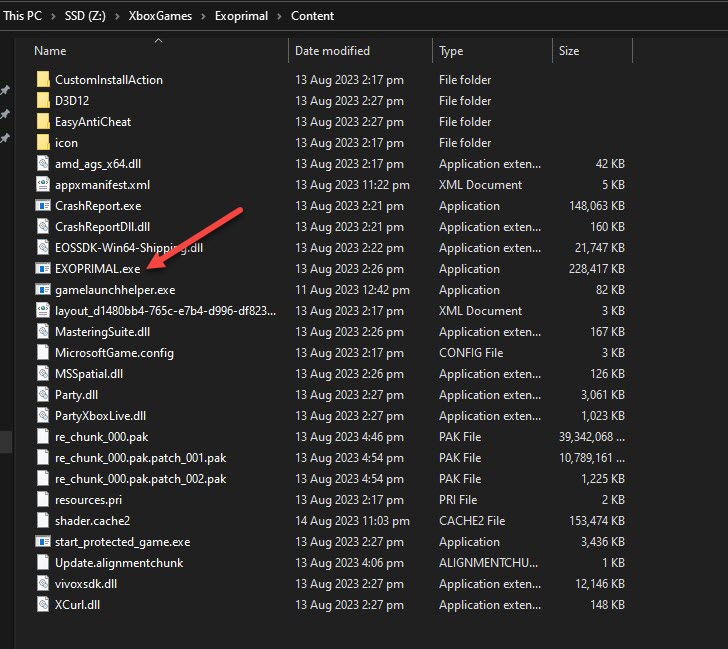Select the re_chunk_000.pak.patch_002.pak file name
The width and height of the screenshot is (728, 649).
140,479
